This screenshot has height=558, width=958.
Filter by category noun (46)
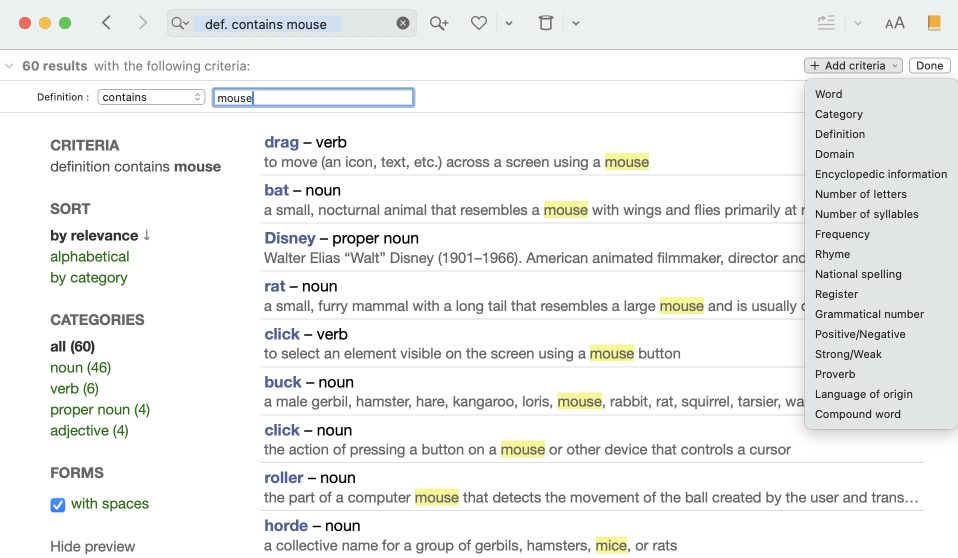[81, 368]
